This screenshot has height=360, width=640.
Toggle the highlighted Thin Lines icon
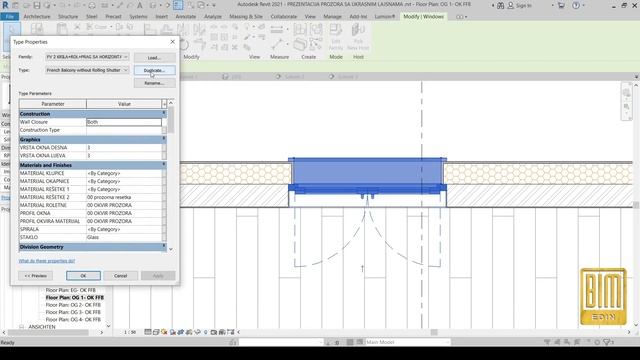[x=178, y=5]
